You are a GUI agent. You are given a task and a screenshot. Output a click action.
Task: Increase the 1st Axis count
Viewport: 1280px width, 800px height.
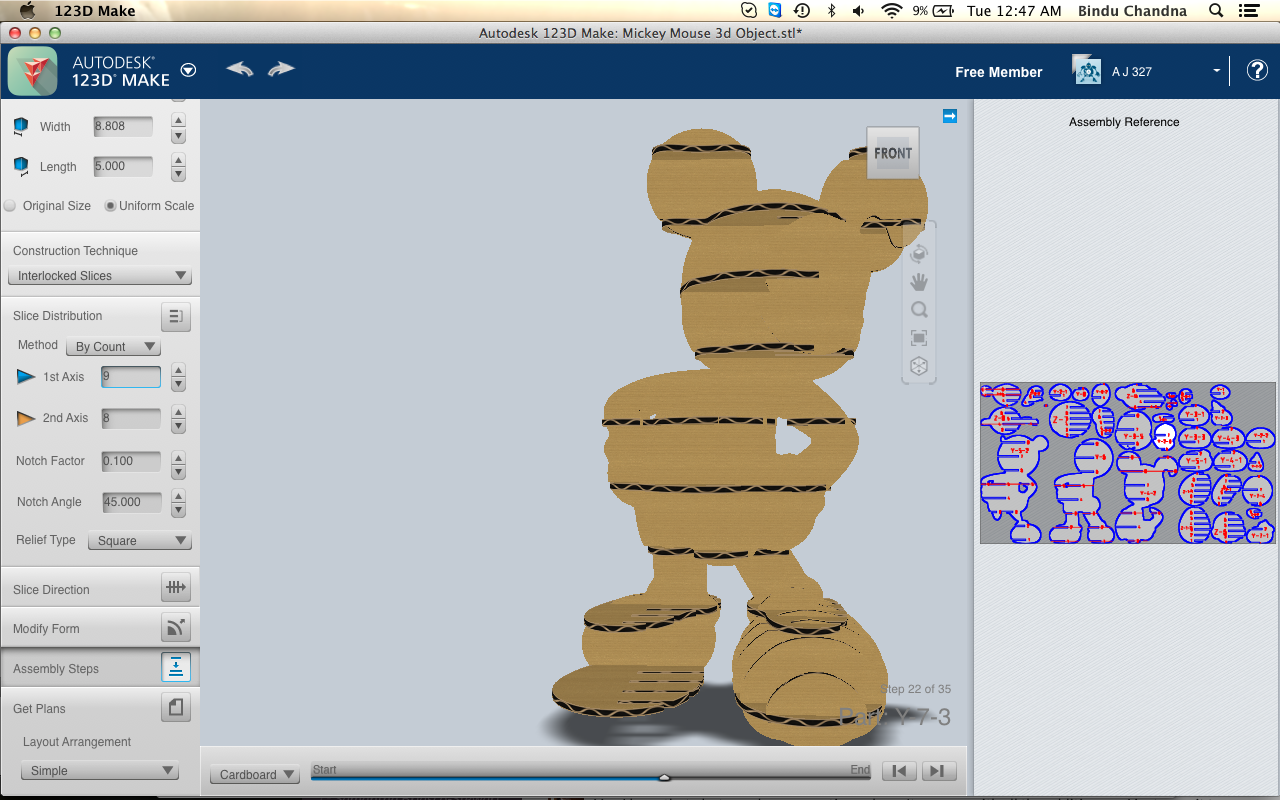coord(178,371)
